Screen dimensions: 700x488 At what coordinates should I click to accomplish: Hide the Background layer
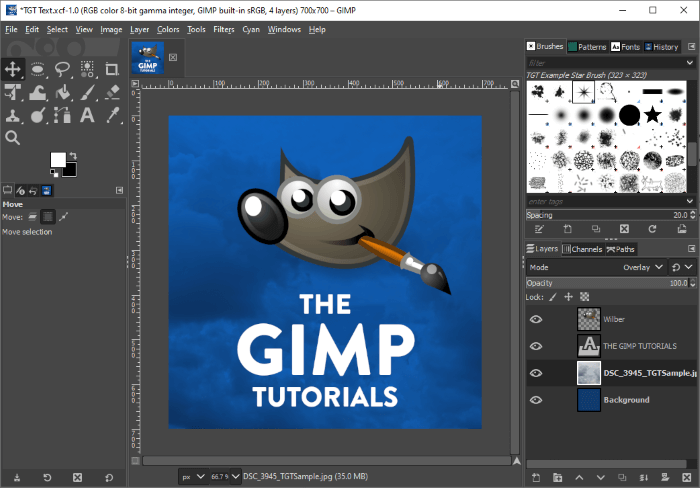coord(536,400)
